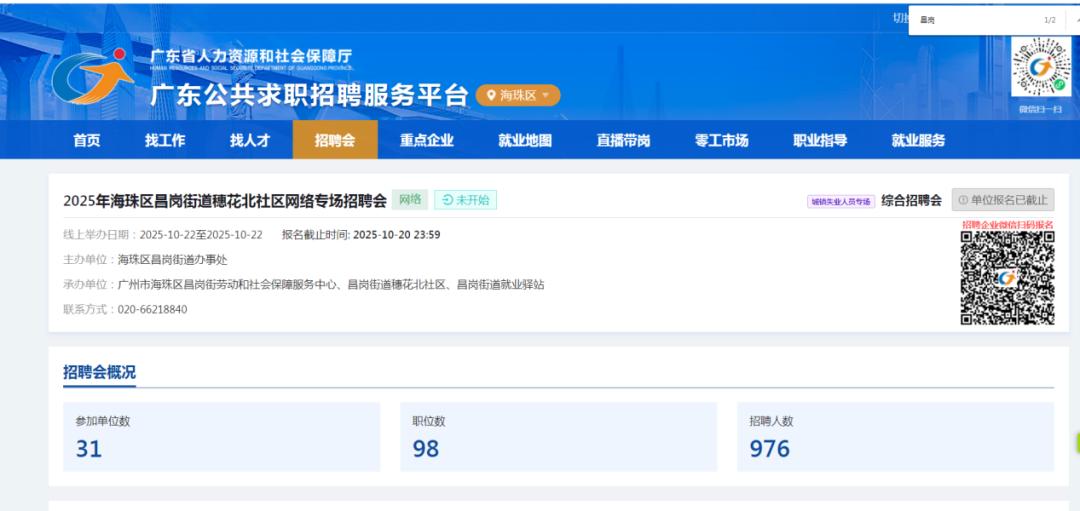Viewport: 1080px width, 511px height.
Task: Go to the 首页 tab
Action: (x=87, y=140)
